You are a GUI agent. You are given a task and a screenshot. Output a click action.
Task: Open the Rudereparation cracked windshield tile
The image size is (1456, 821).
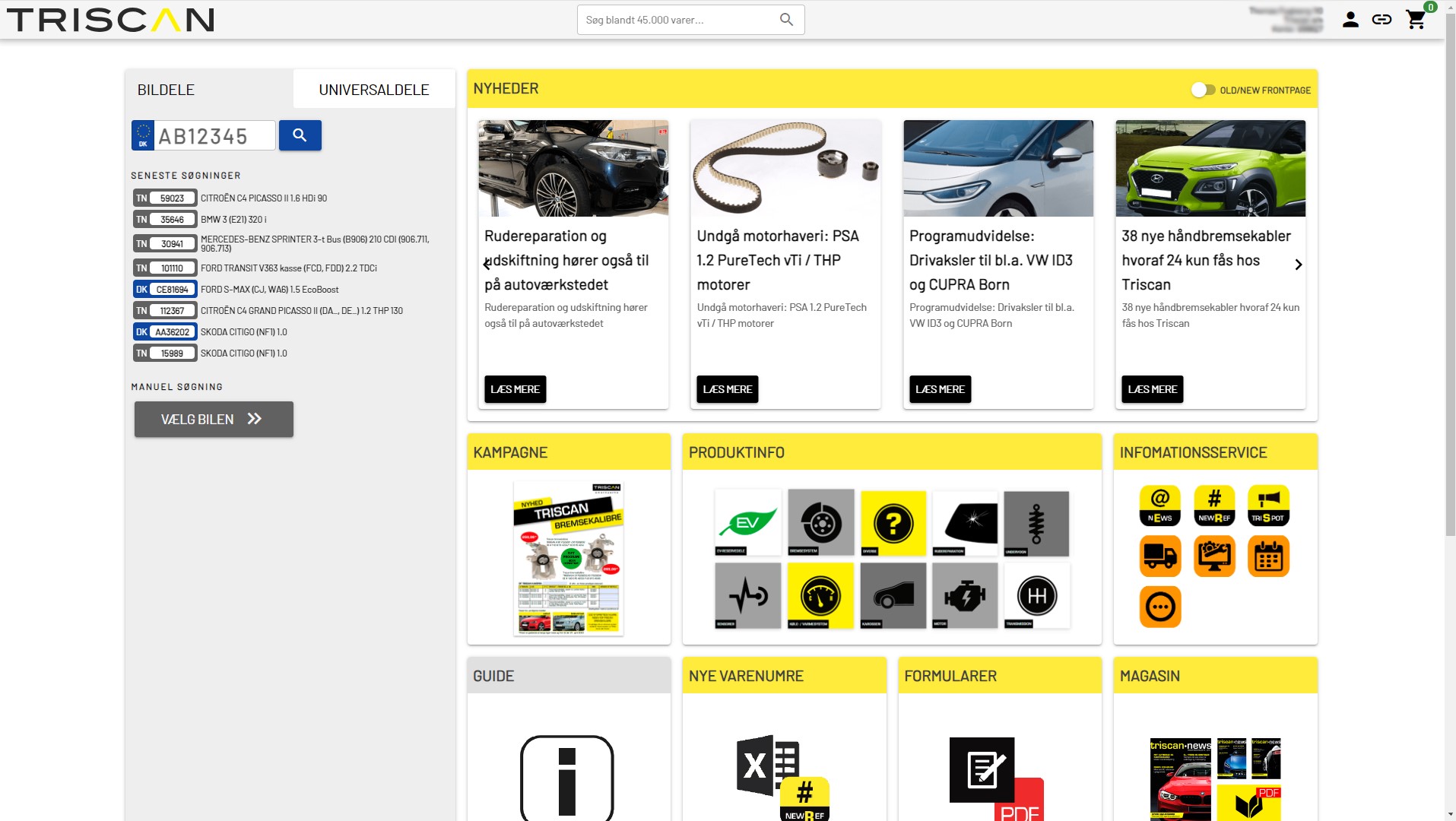pyautogui.click(x=966, y=523)
